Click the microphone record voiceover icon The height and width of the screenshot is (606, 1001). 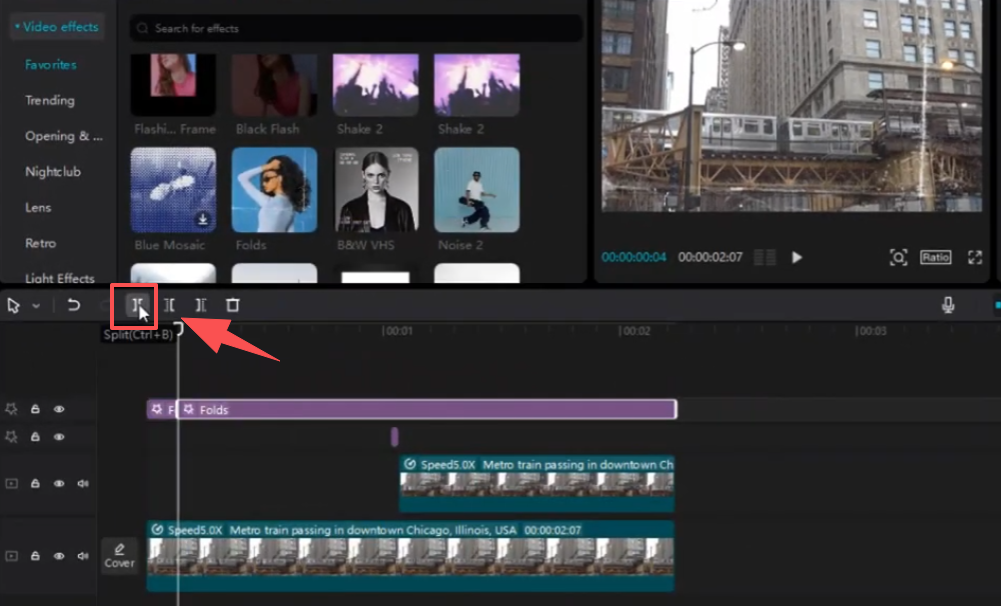point(948,305)
